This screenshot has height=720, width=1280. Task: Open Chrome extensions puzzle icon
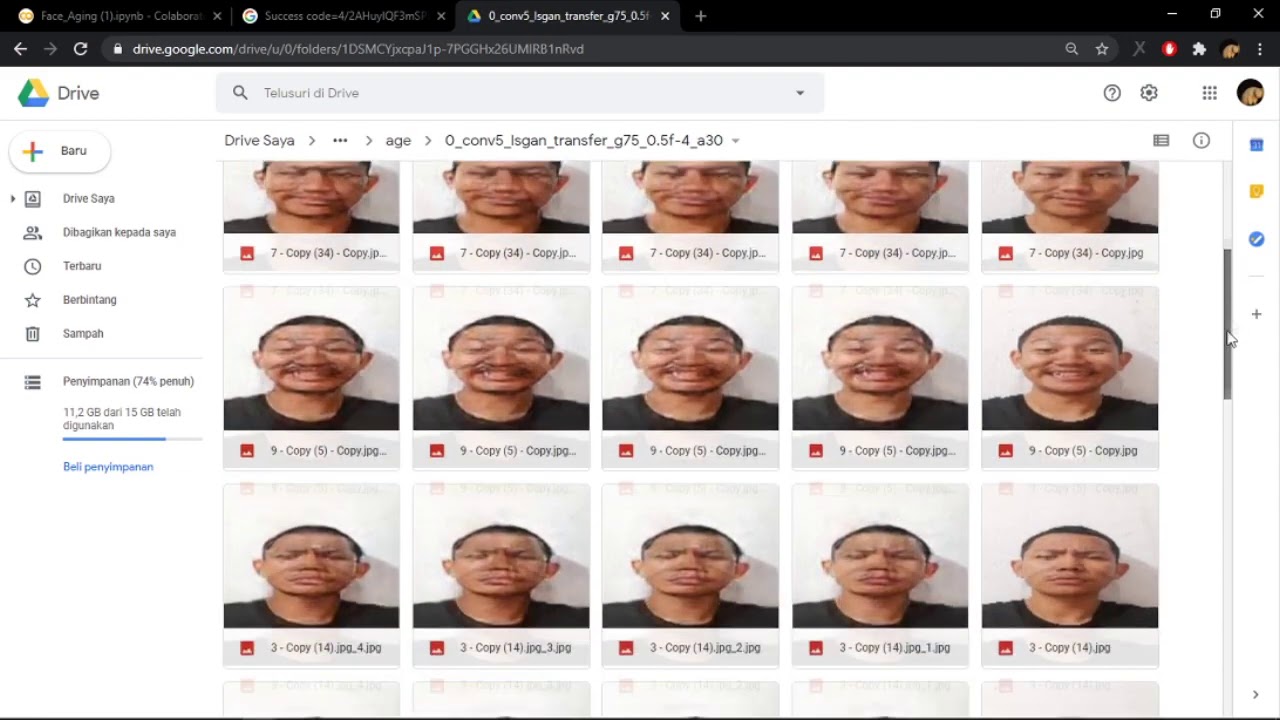1200,48
